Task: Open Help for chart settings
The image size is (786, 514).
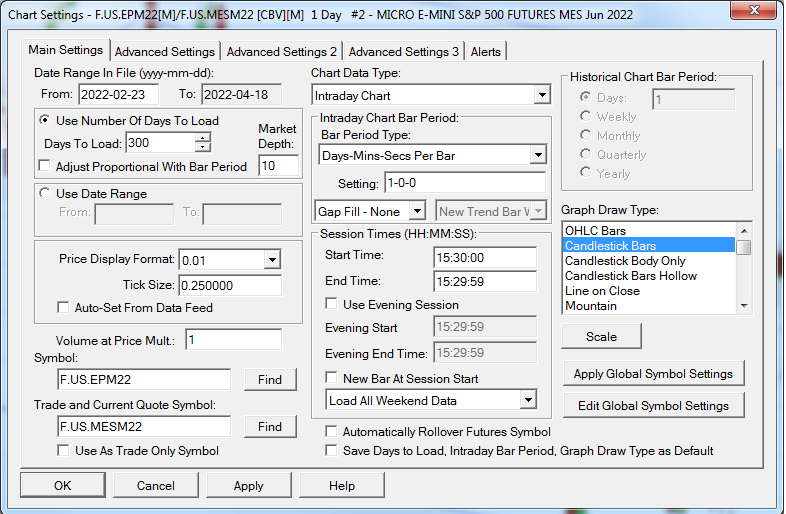Action: 342,485
